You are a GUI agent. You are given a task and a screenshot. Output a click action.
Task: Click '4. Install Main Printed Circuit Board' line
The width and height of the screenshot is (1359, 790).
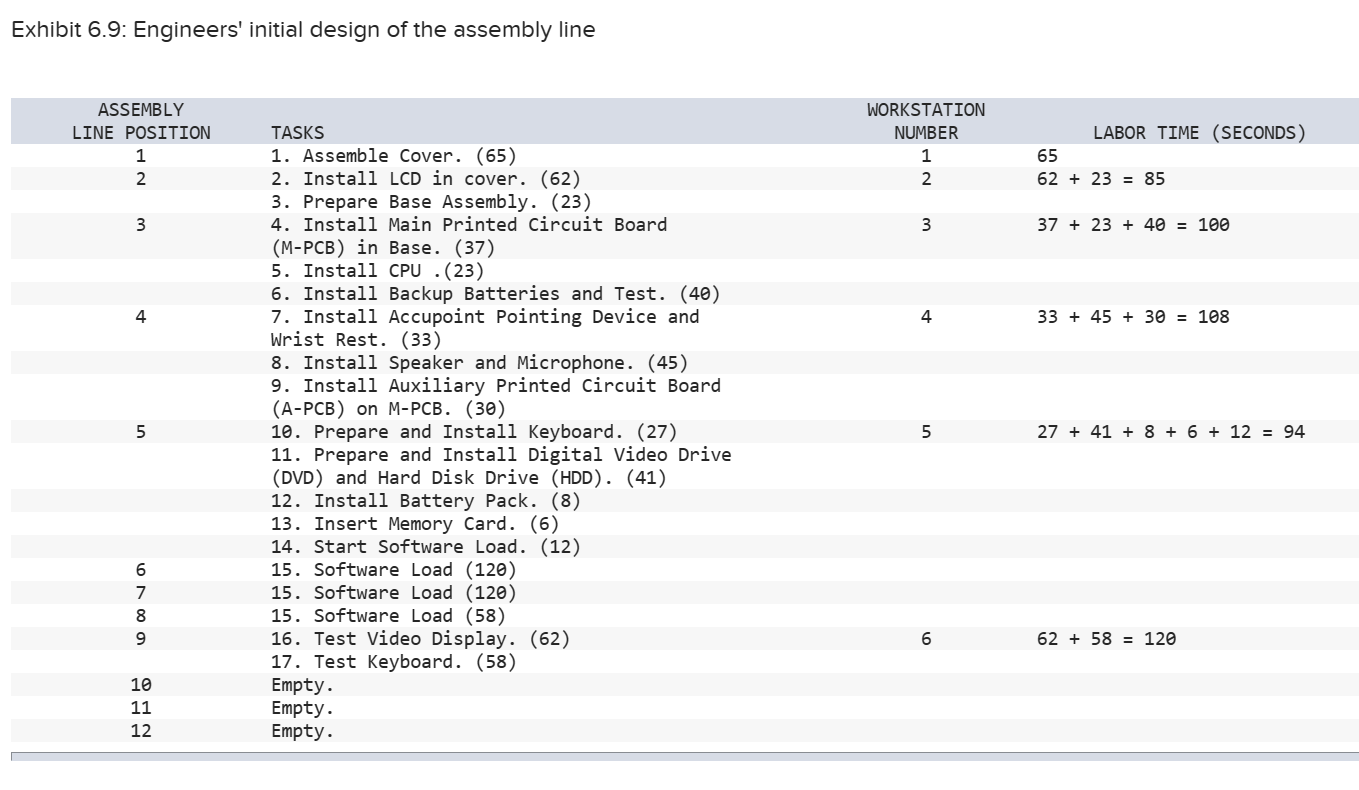click(469, 225)
